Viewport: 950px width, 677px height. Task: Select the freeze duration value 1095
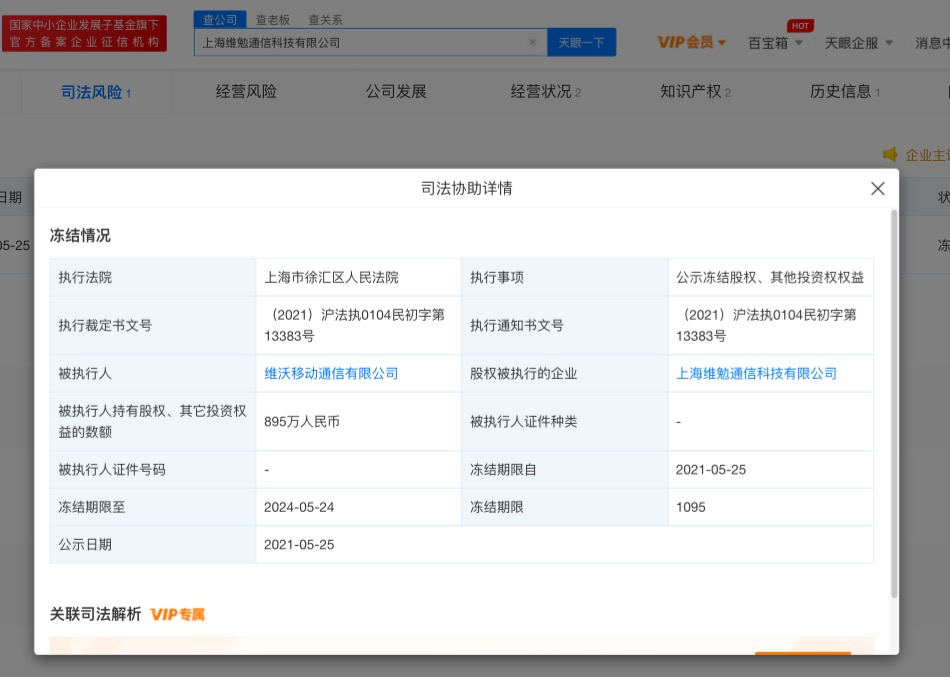(691, 507)
